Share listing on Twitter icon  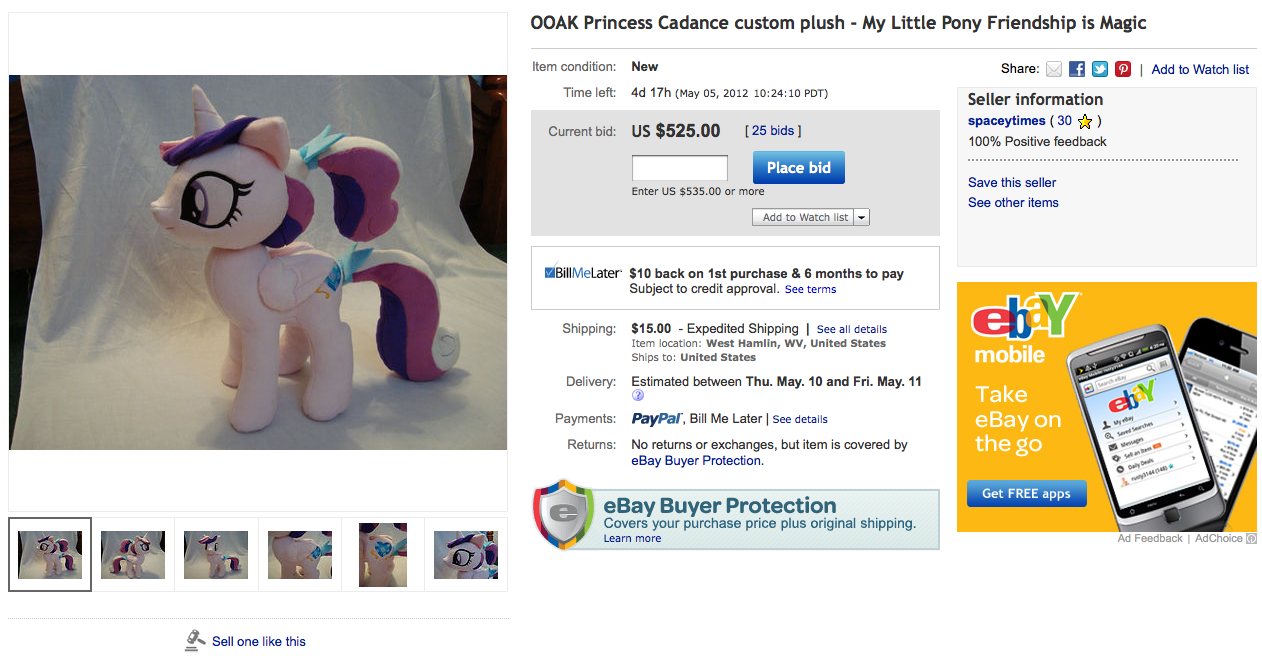pyautogui.click(x=1100, y=69)
